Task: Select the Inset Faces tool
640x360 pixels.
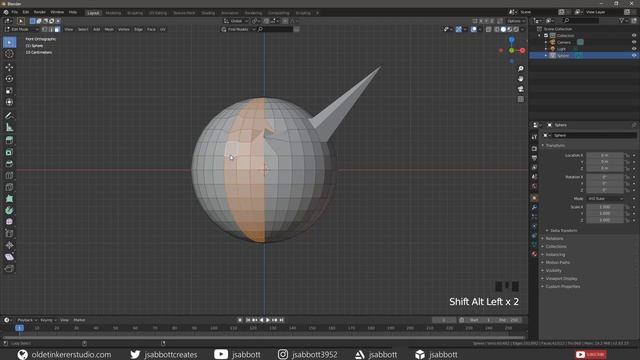Action: coord(9,152)
